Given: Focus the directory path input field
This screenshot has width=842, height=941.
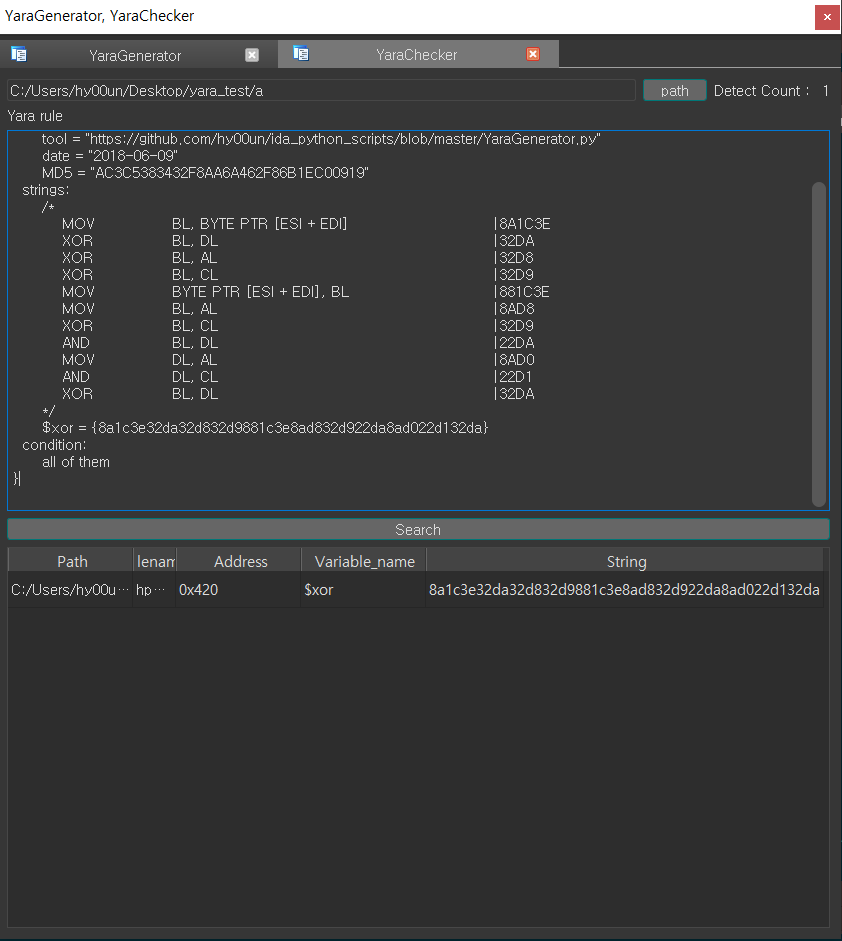Looking at the screenshot, I should 321,91.
